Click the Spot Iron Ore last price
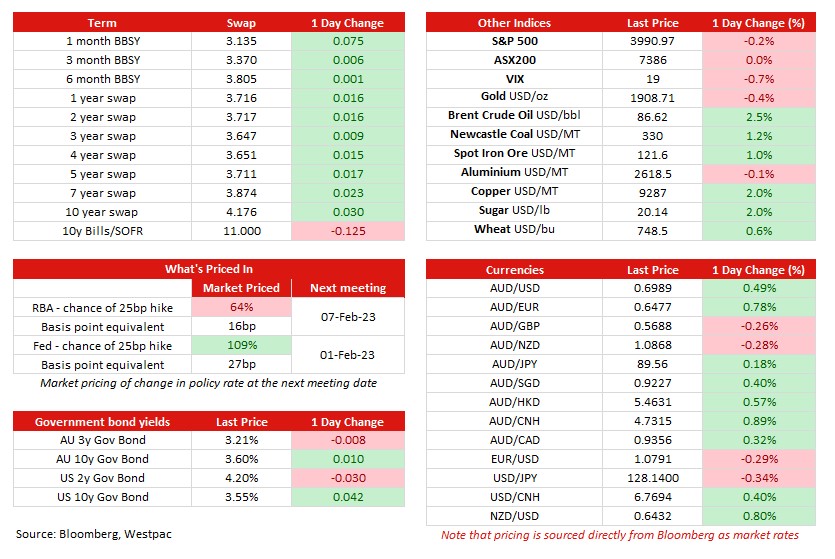Image resolution: width=835 pixels, height=559 pixels. point(652,155)
